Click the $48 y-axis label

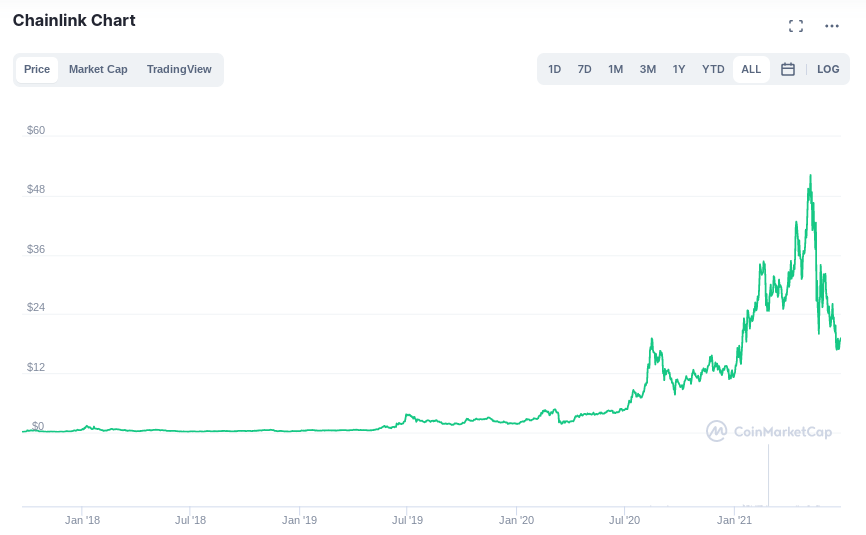[x=36, y=189]
